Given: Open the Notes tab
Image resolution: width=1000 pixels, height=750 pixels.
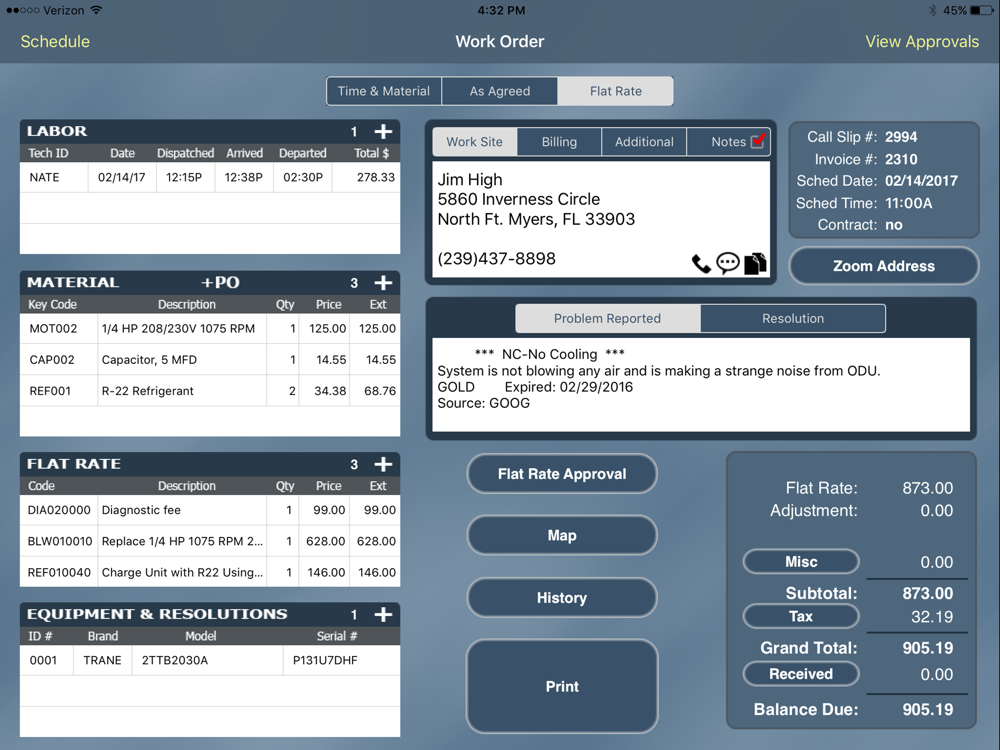Looking at the screenshot, I should point(728,142).
